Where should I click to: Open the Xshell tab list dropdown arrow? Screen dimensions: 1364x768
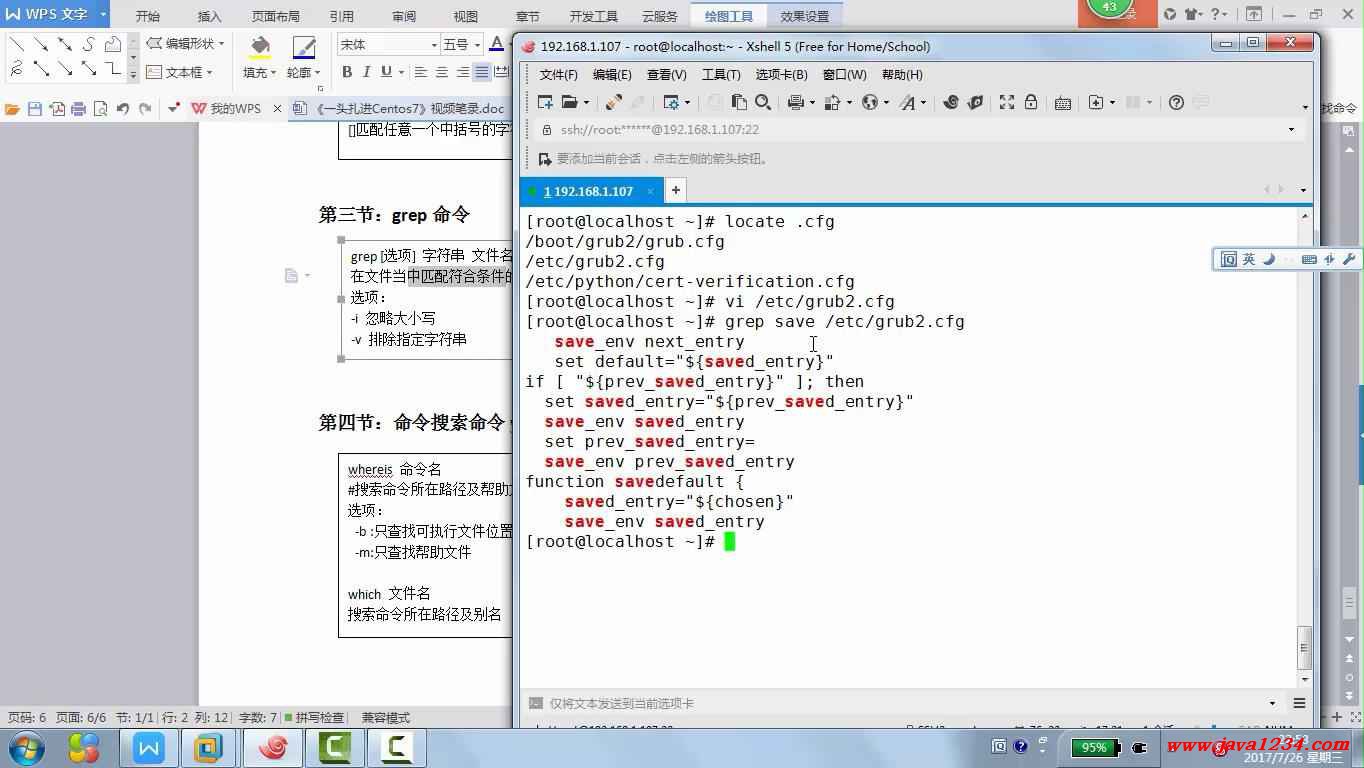(1303, 190)
